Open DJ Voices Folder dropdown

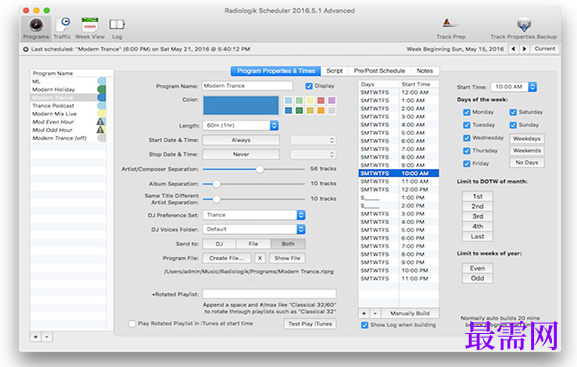(254, 229)
